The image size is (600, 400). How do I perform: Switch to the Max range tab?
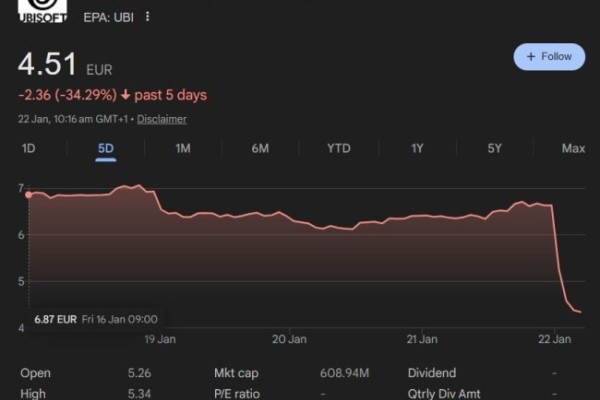click(573, 149)
